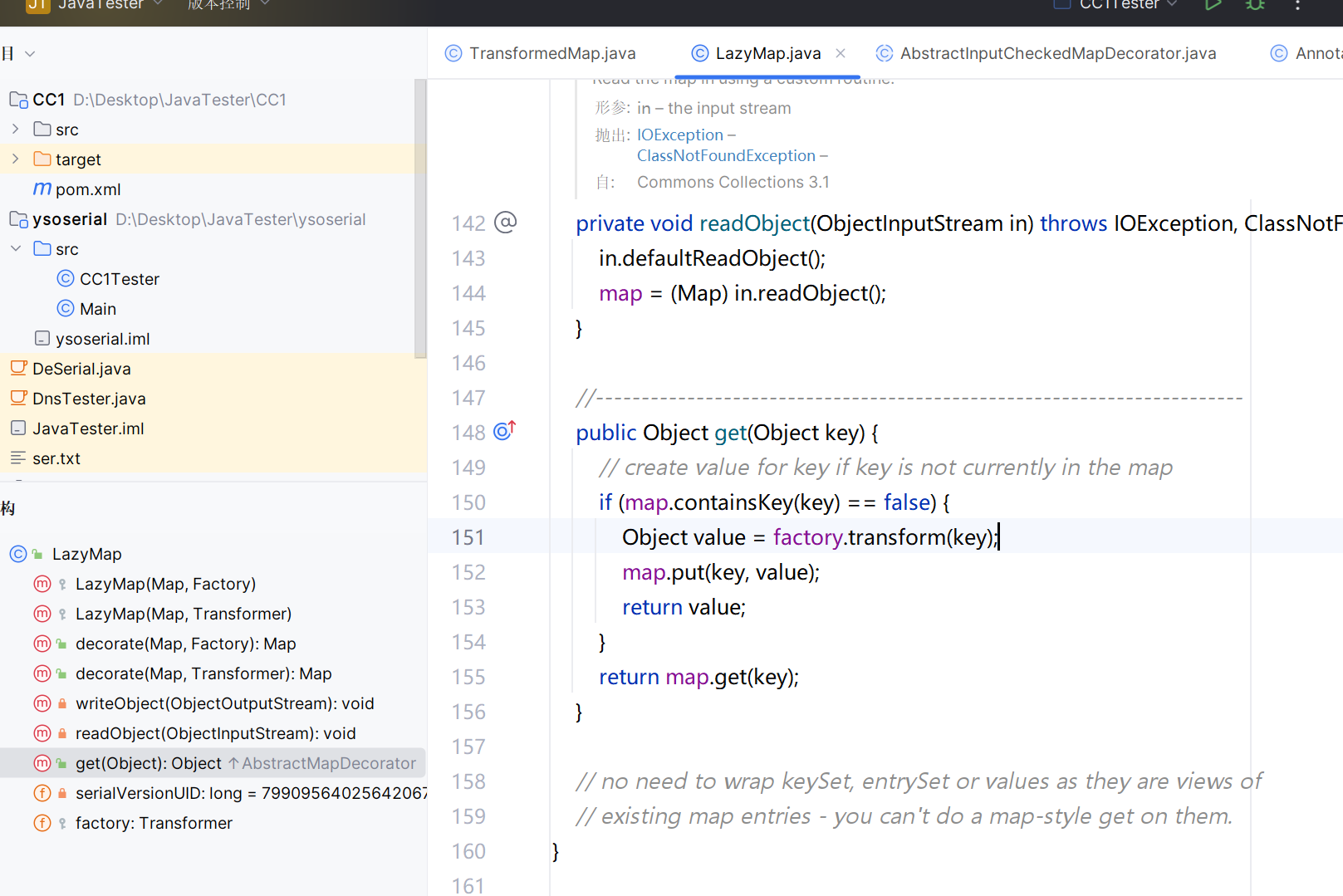Close the LazyMap.java tab
The height and width of the screenshot is (896, 1343).
[841, 53]
